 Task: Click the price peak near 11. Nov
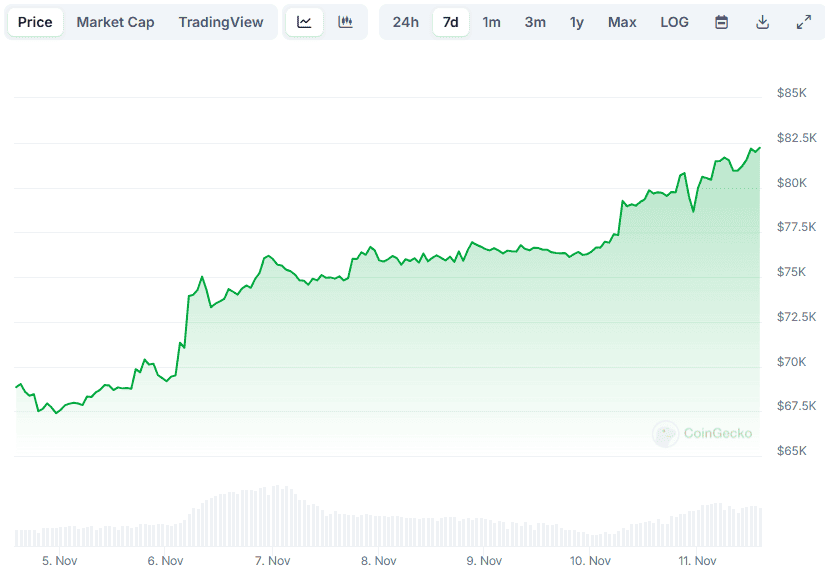[758, 148]
